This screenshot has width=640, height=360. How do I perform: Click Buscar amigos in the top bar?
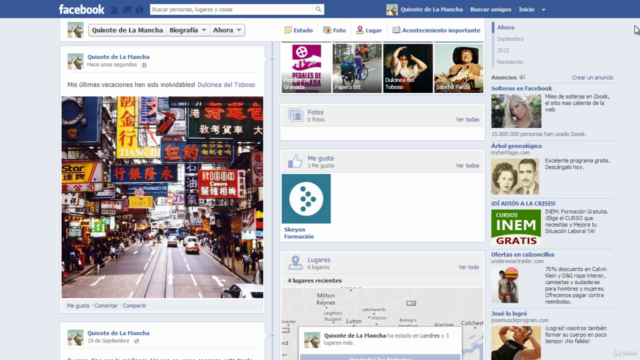pos(490,9)
